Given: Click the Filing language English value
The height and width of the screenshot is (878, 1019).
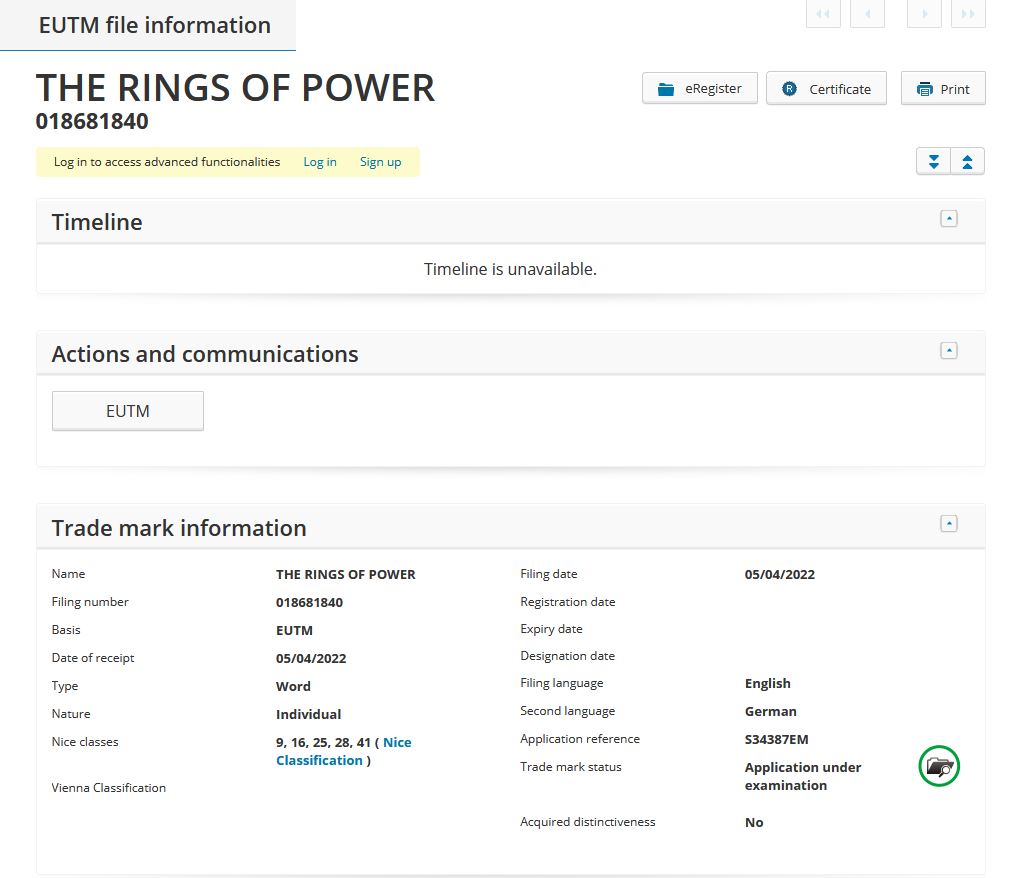Looking at the screenshot, I should [767, 684].
